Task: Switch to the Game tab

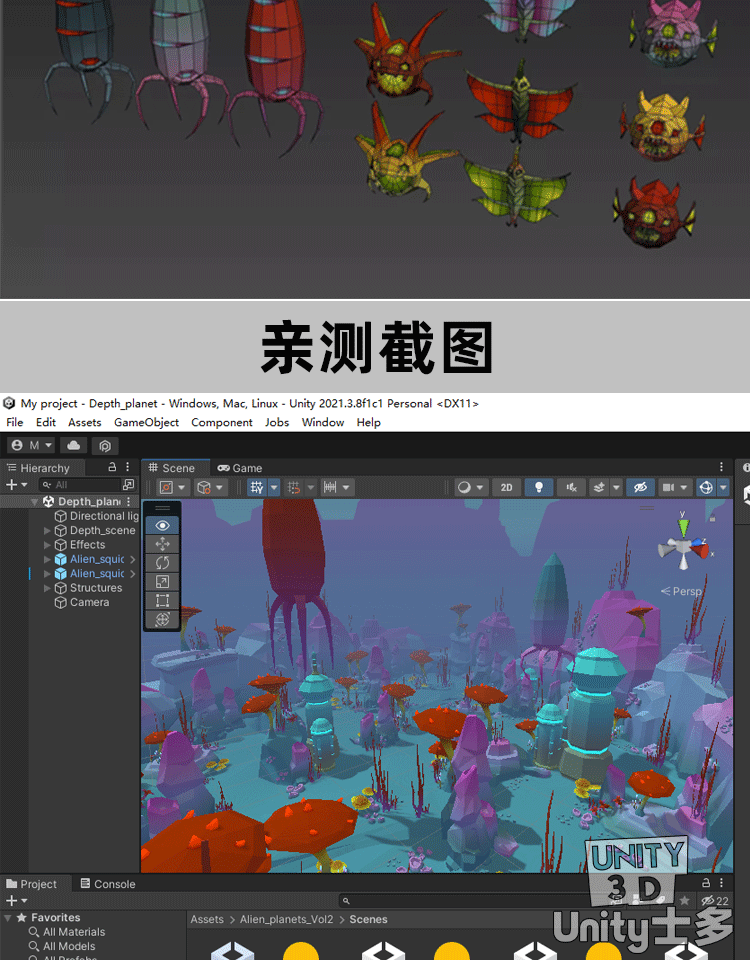Action: click(240, 468)
